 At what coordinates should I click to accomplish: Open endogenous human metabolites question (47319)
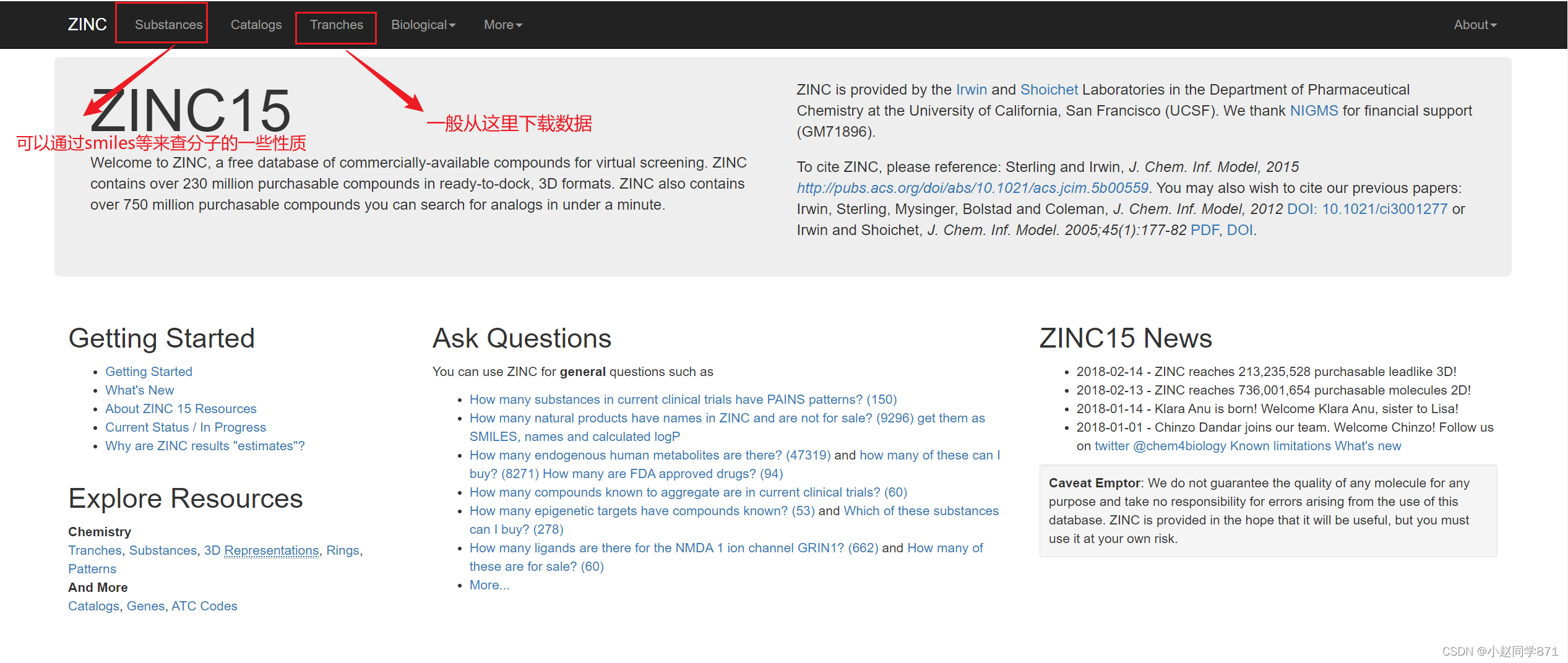point(650,455)
